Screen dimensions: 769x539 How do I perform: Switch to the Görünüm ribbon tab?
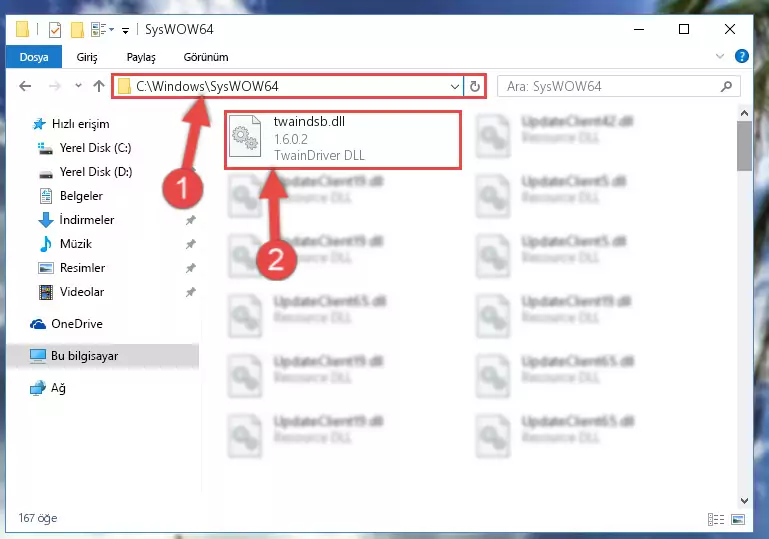205,57
